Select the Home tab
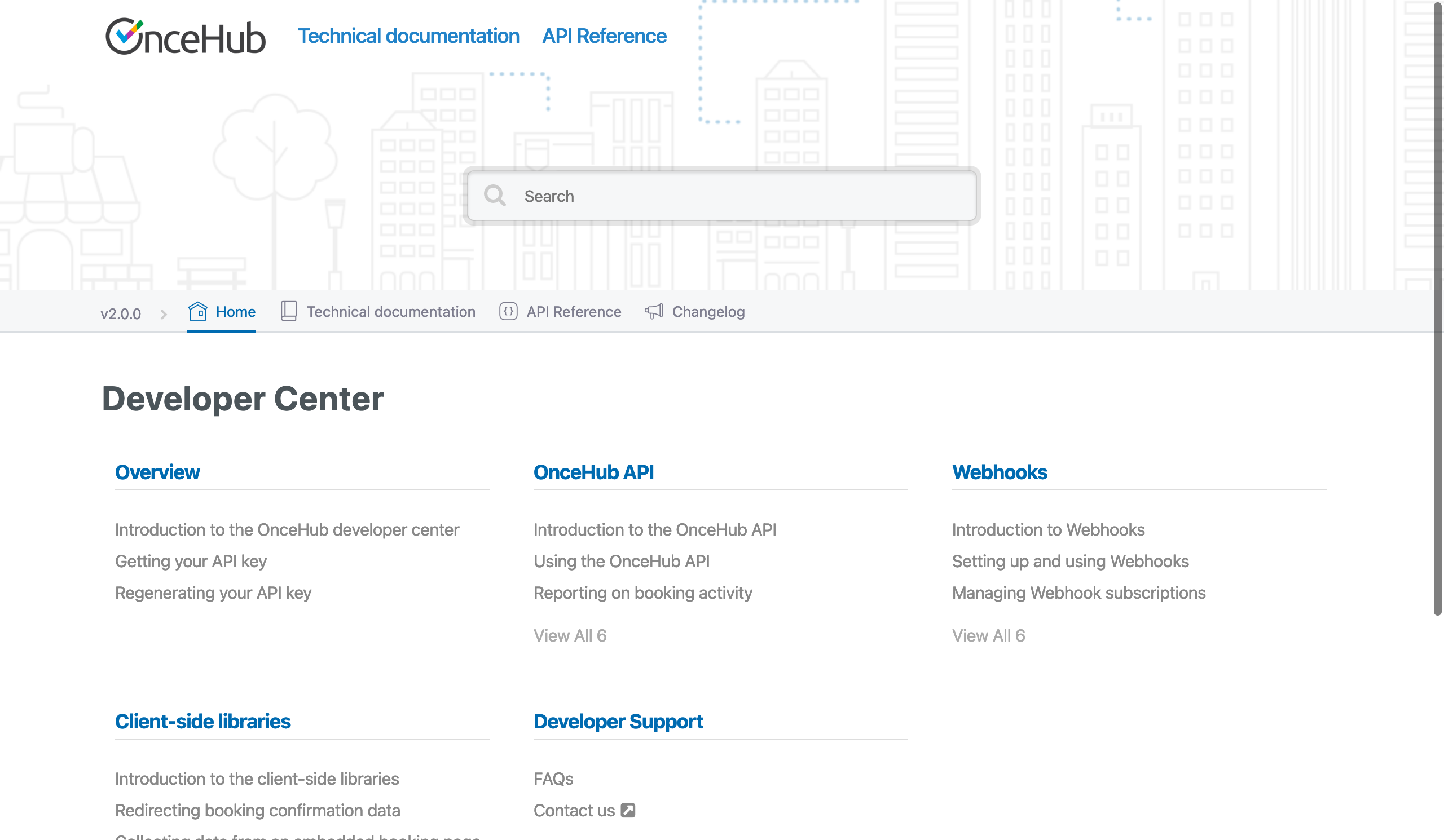The height and width of the screenshot is (840, 1444). coord(222,312)
